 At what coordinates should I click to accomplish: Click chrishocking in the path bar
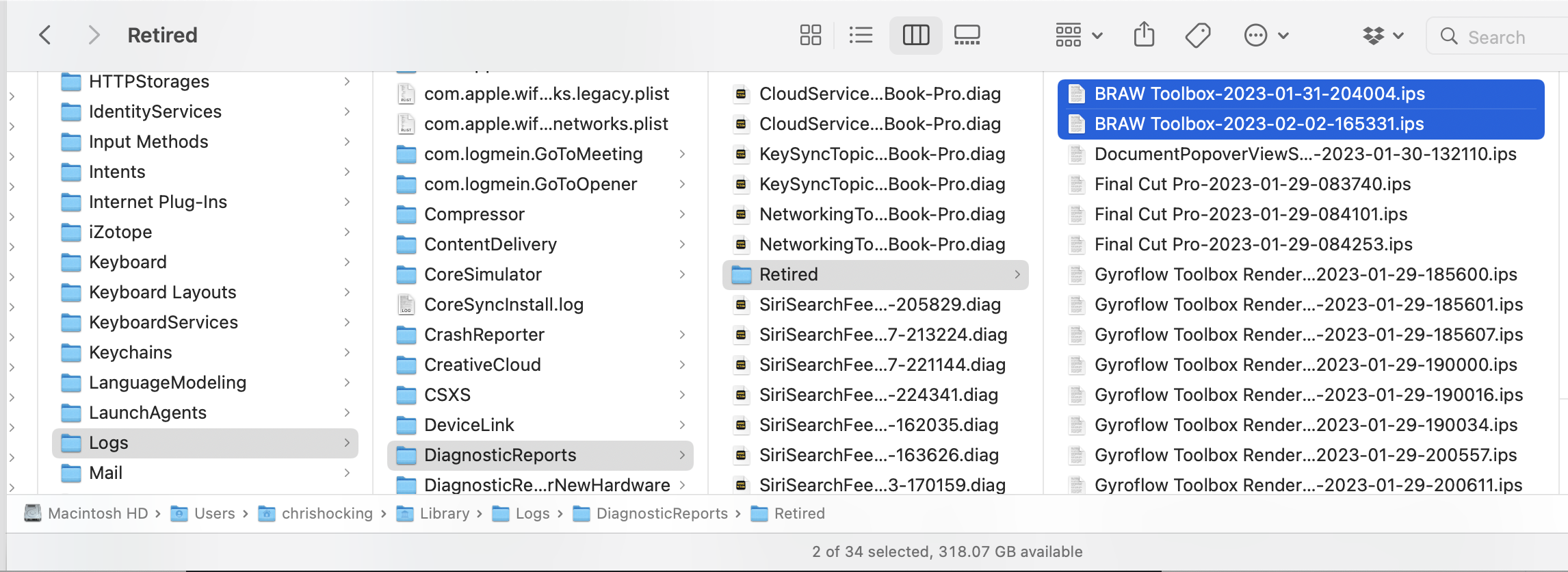[x=327, y=513]
